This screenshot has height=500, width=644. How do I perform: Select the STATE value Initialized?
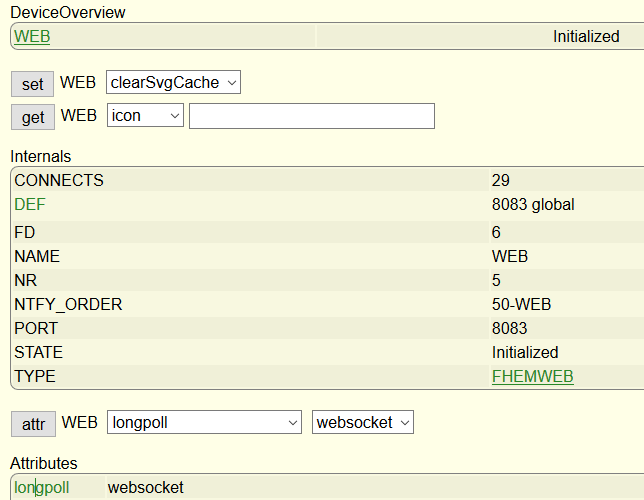525,353
